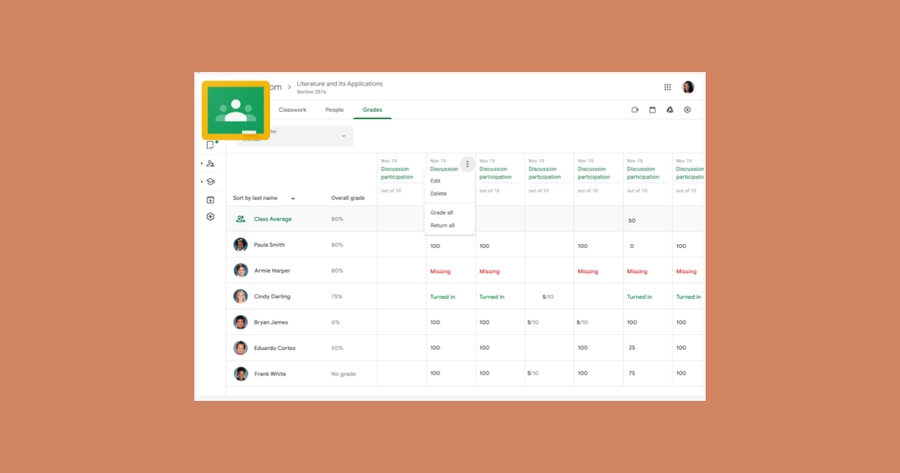Screen dimensions: 900x473
Task: Open the Teaching classes sidebar icon
Action: tap(211, 164)
